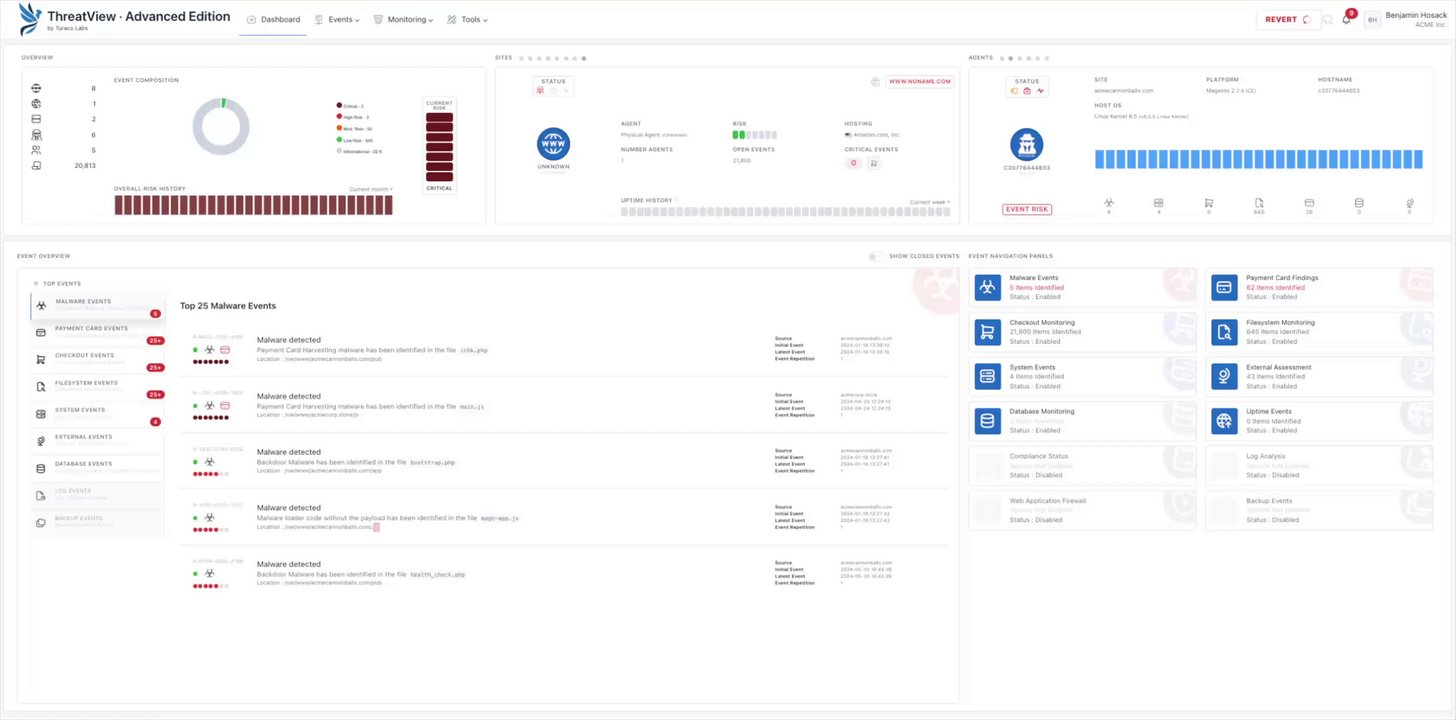Click the agent spy avatar icon

pyautogui.click(x=1027, y=144)
